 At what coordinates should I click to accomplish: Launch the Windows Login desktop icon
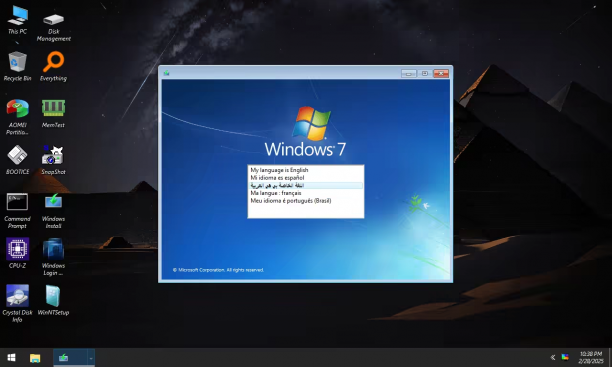[53, 257]
